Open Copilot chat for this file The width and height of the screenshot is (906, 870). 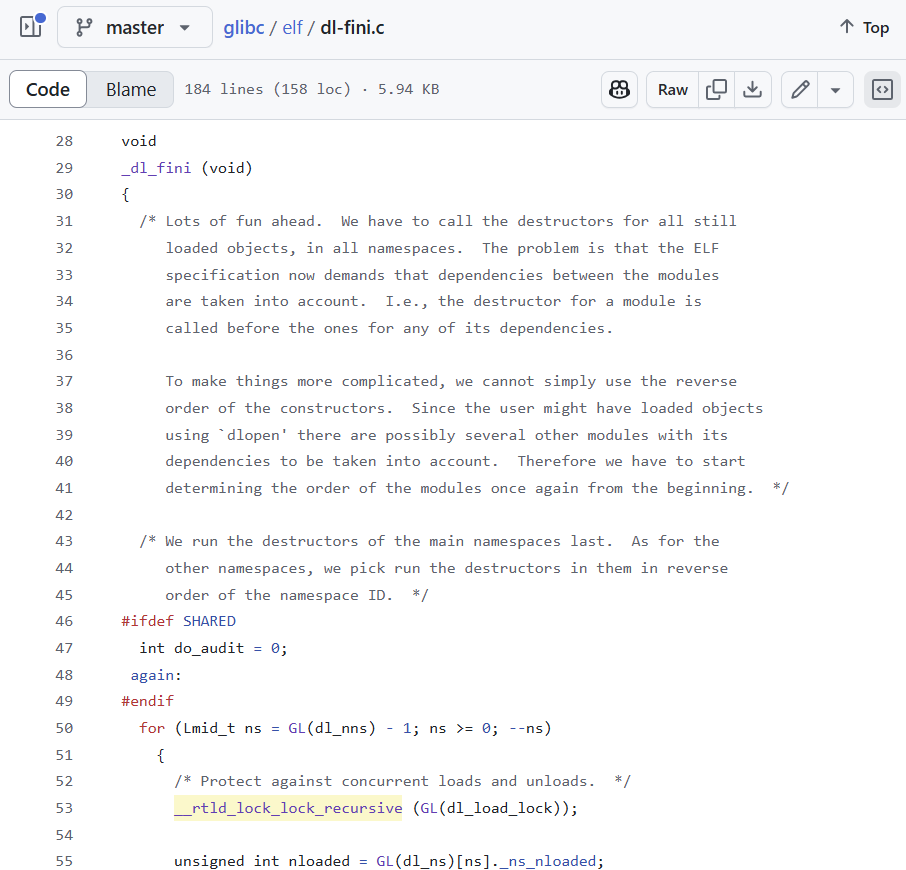coord(619,90)
